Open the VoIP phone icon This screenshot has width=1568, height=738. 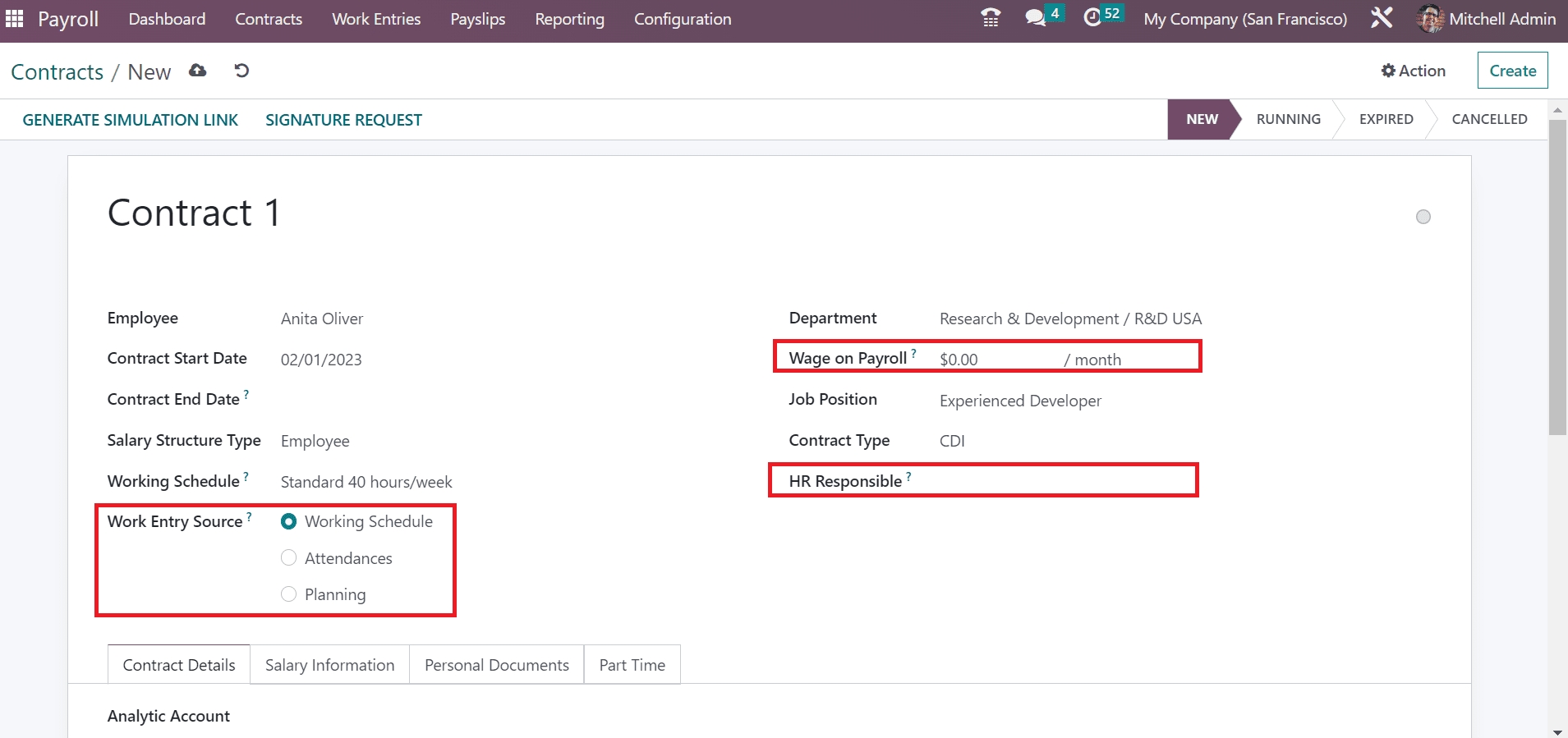991,18
